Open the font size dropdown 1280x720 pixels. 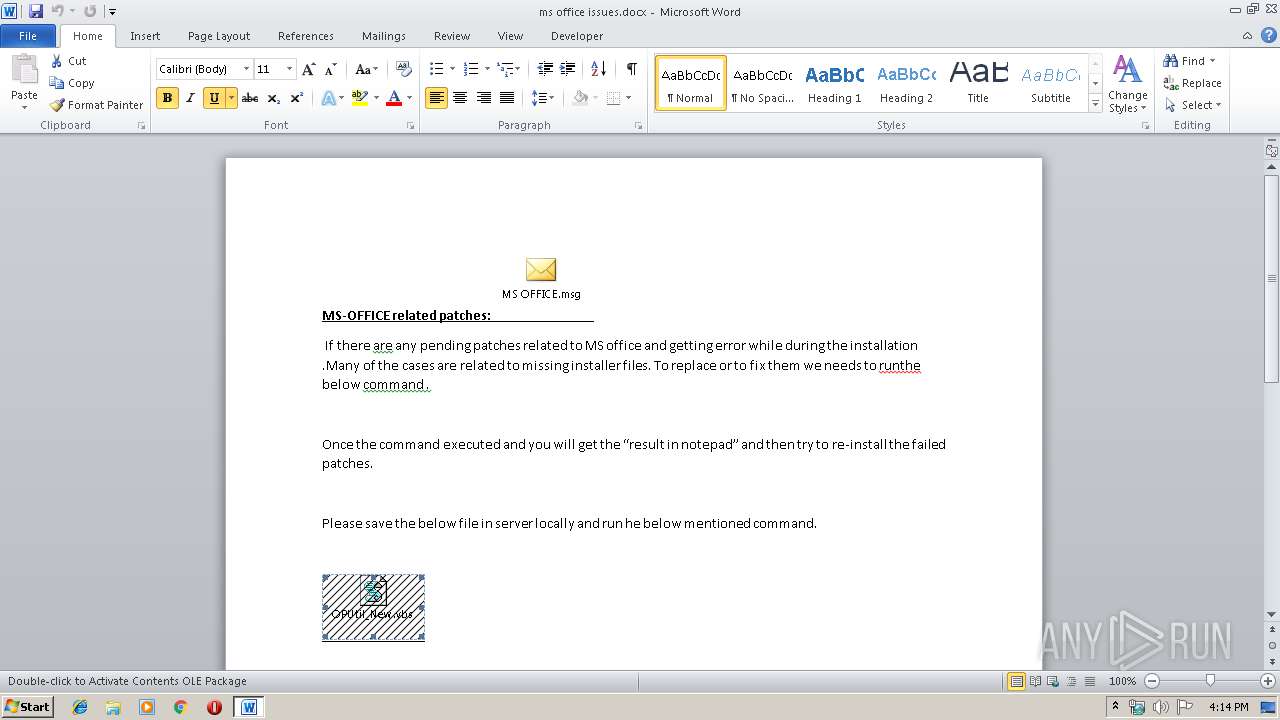[x=290, y=69]
